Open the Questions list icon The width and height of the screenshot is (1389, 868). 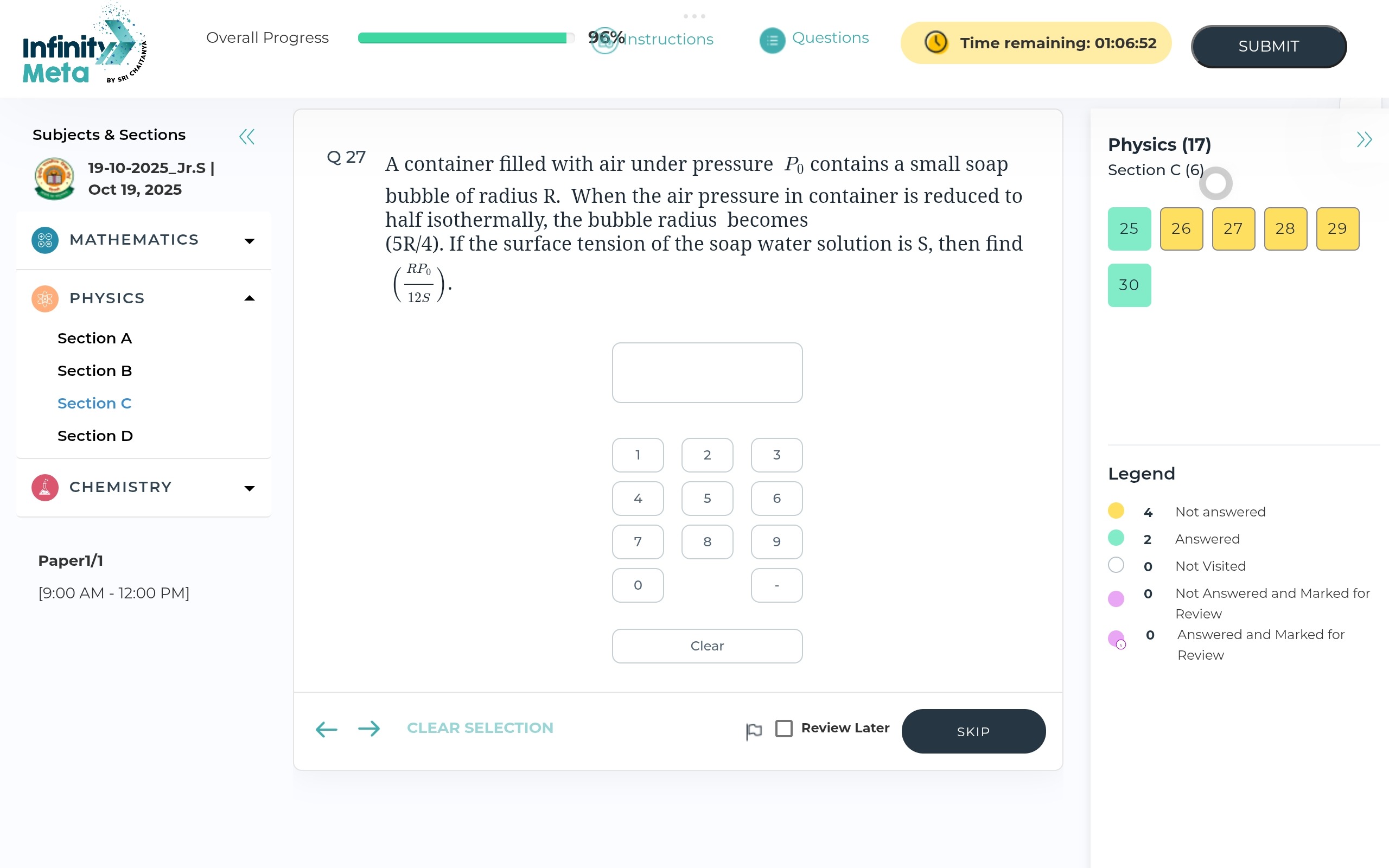coord(772,41)
